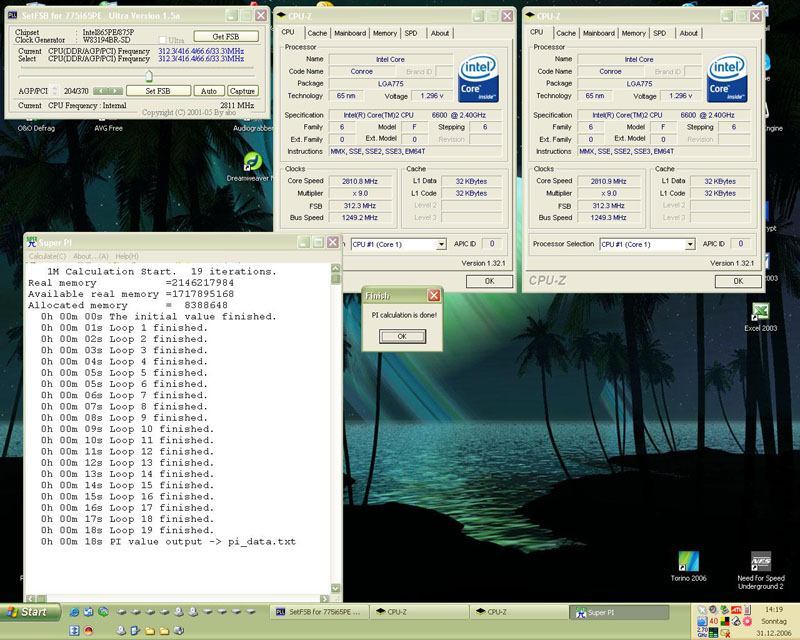Click Super PI vertical scrollbar down arrow
The width and height of the screenshot is (800, 640).
335,588
